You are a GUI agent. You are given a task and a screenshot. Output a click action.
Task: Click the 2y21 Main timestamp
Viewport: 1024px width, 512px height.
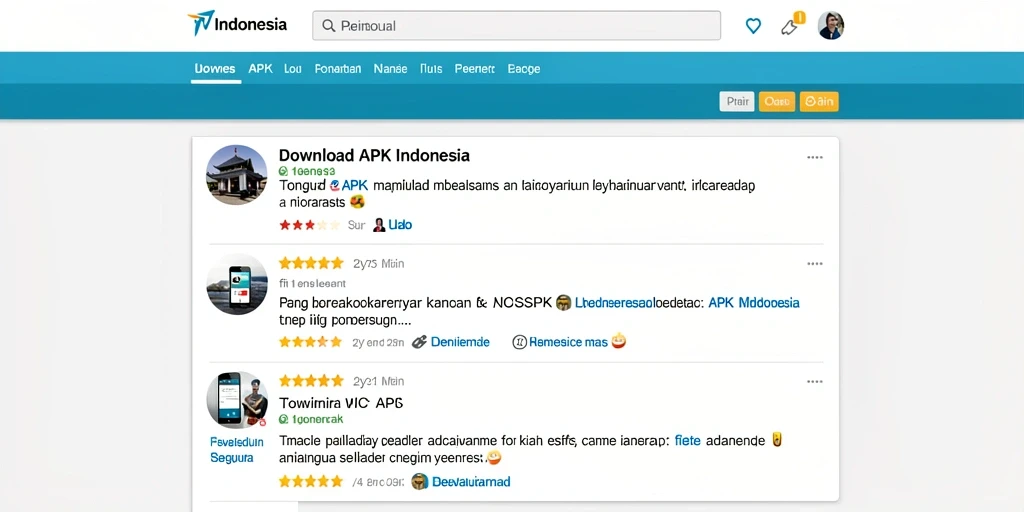point(379,381)
